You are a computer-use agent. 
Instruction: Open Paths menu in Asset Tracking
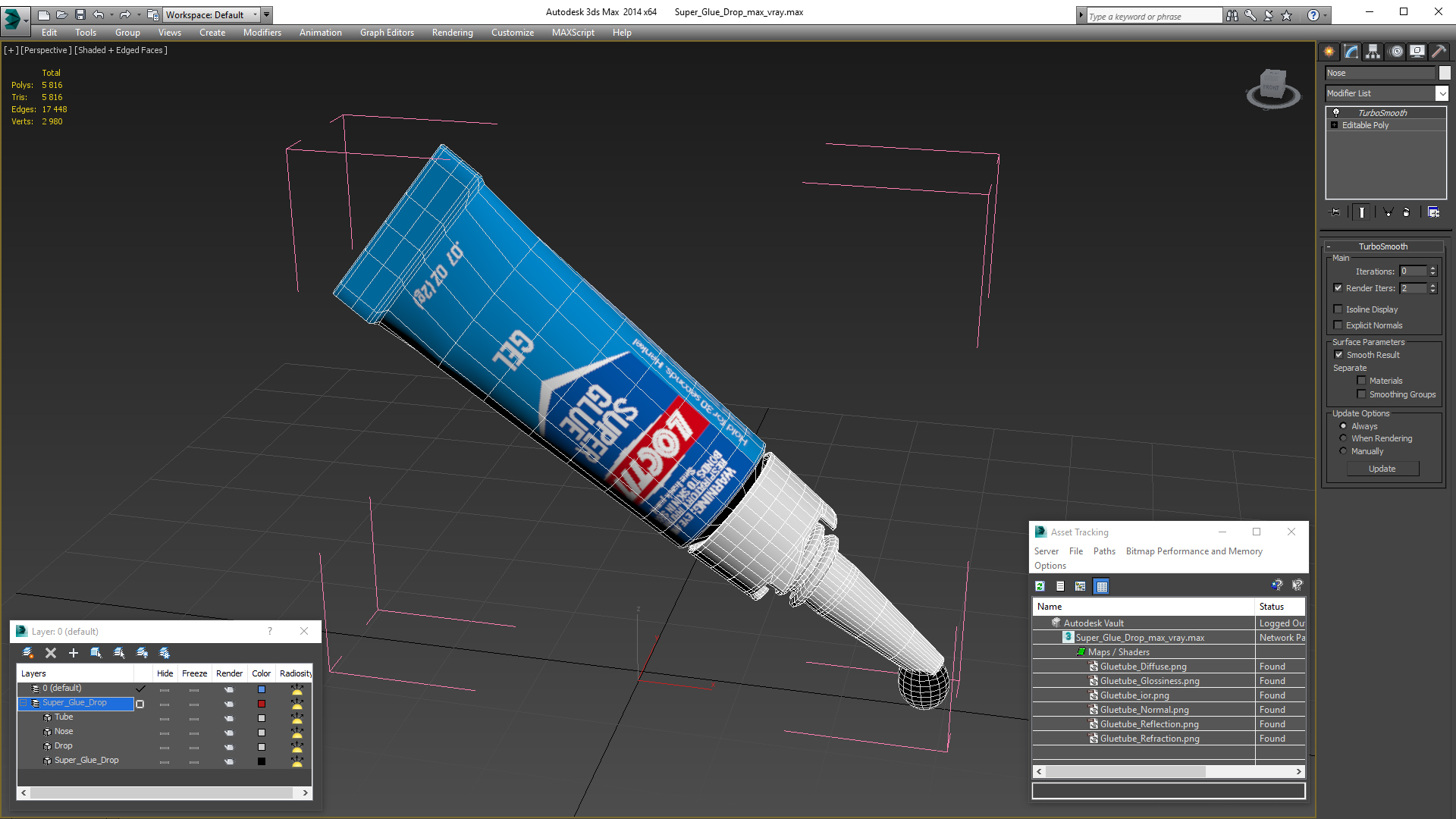[x=1104, y=551]
